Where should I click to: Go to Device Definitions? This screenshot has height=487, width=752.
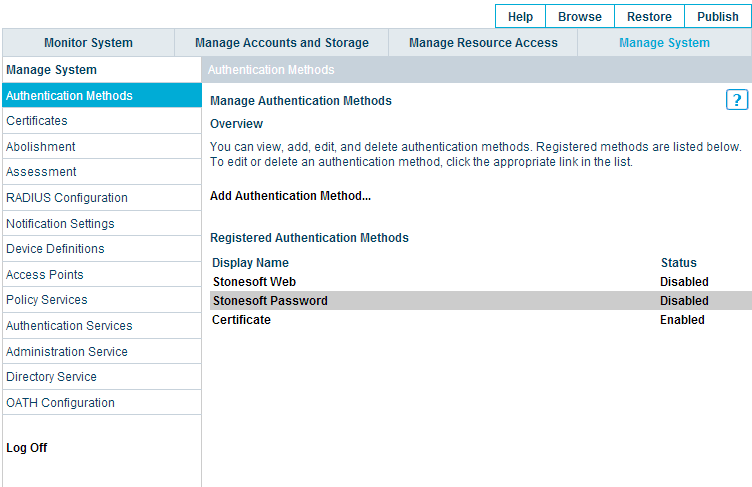click(55, 249)
